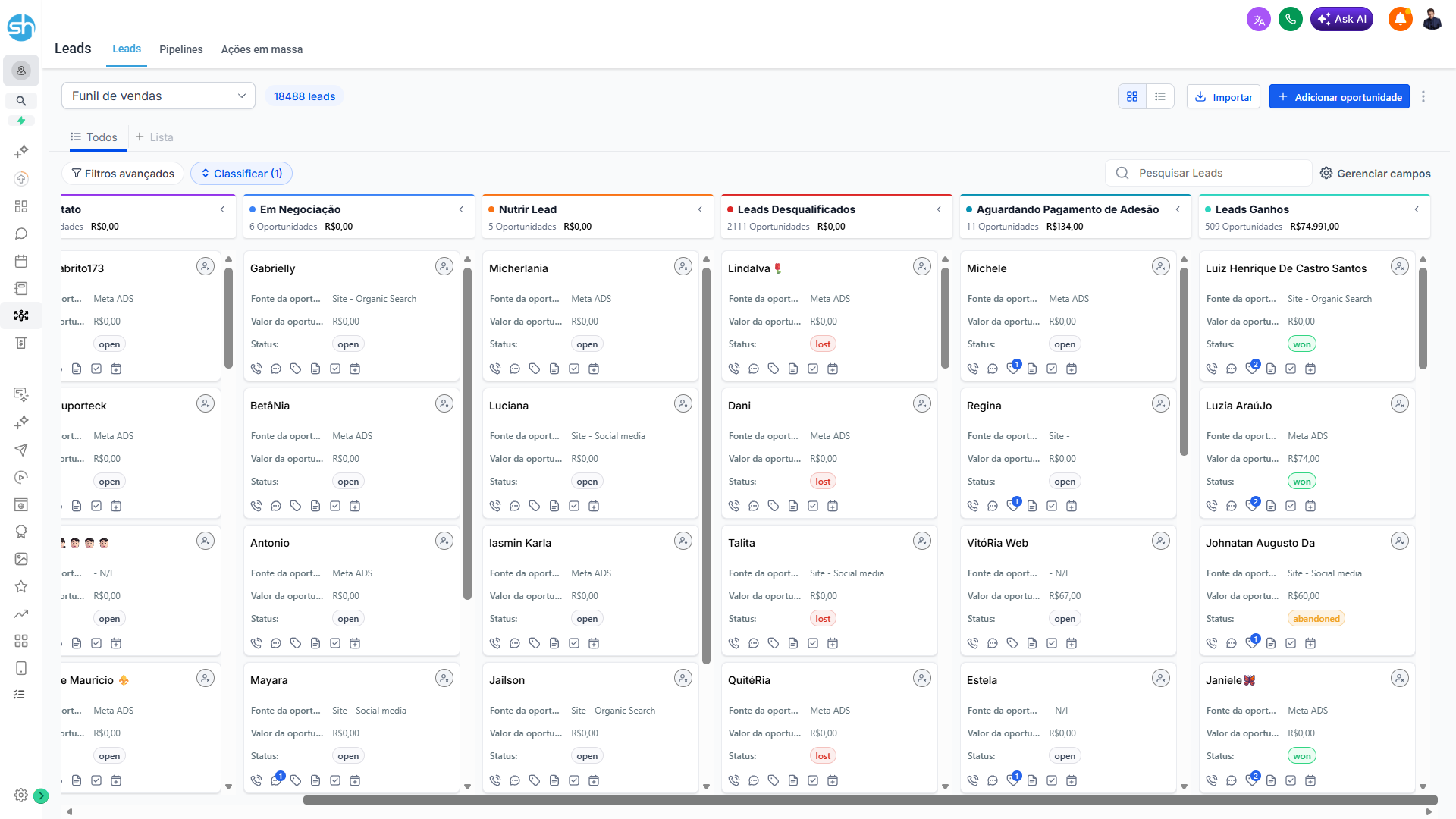Click the lost status badge on QuitéRia card
1456x819 pixels.
click(823, 756)
